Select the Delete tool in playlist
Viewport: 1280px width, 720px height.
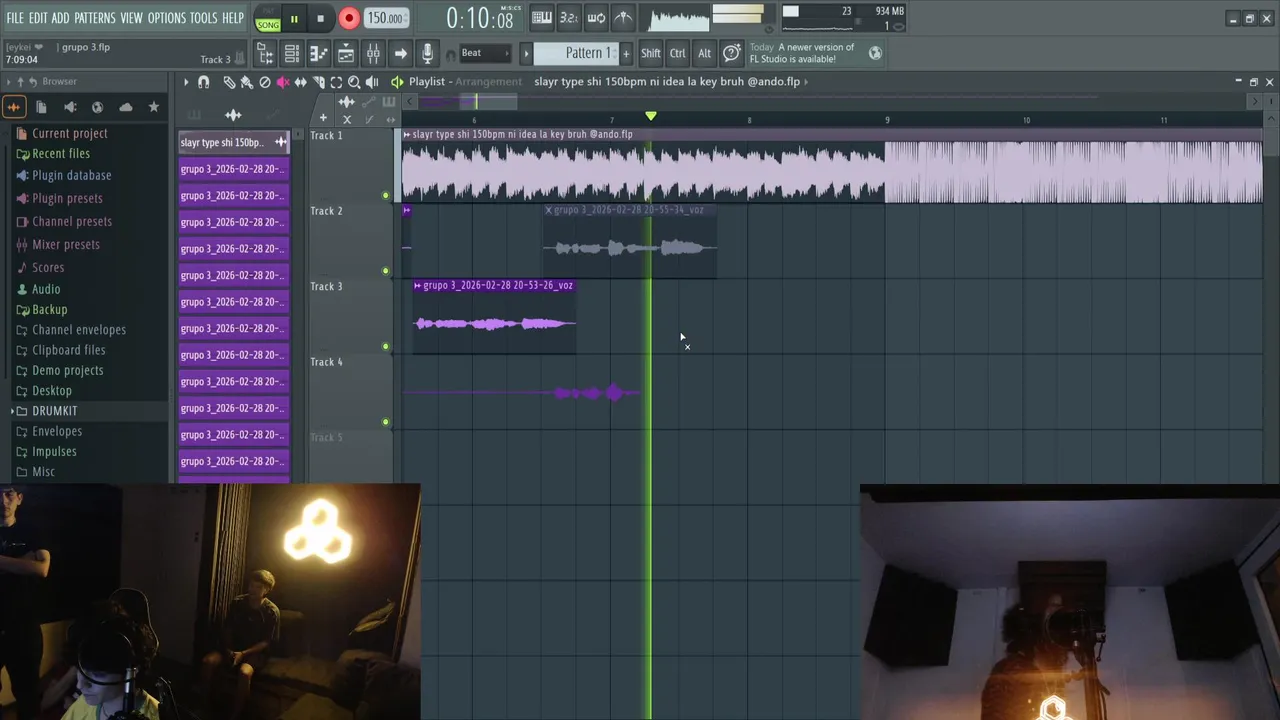[265, 82]
